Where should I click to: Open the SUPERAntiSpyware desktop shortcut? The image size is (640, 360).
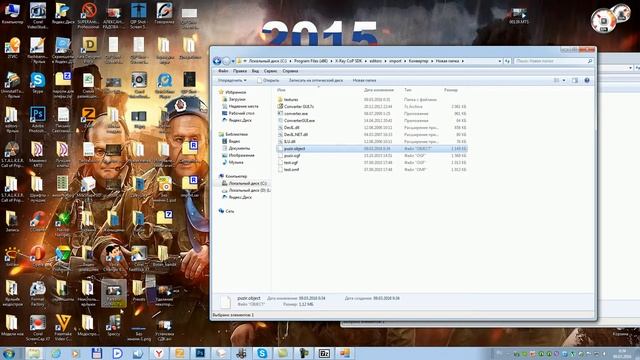coord(89,15)
